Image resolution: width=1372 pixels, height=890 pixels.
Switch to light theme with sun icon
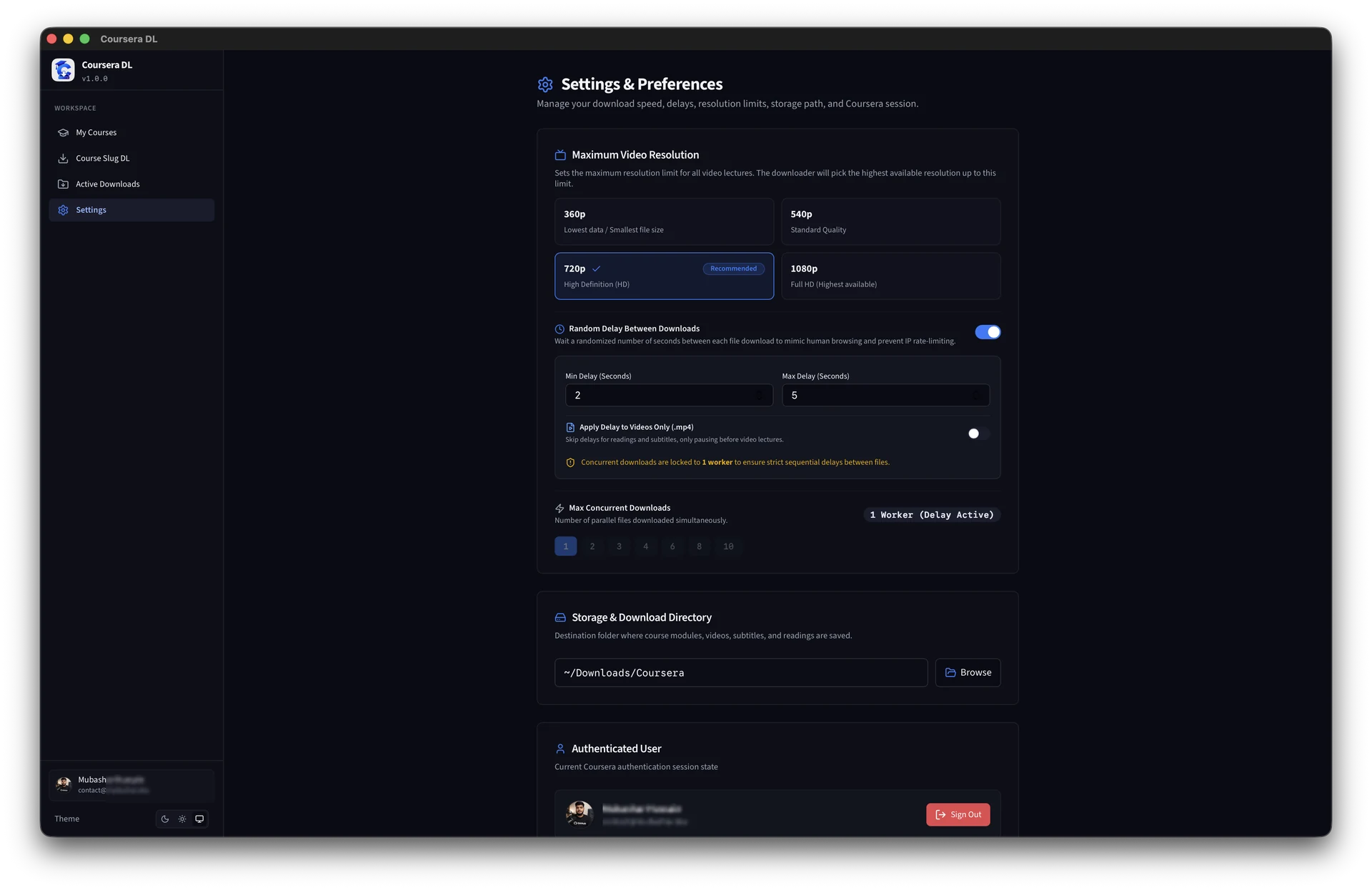pyautogui.click(x=182, y=819)
